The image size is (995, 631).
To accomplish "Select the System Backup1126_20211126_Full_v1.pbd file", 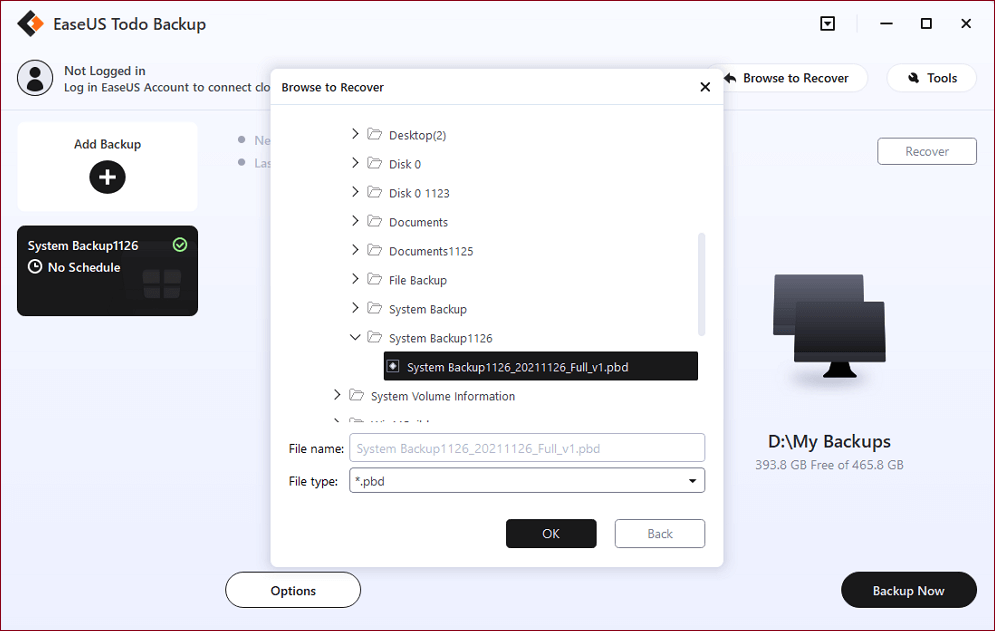I will [x=517, y=367].
